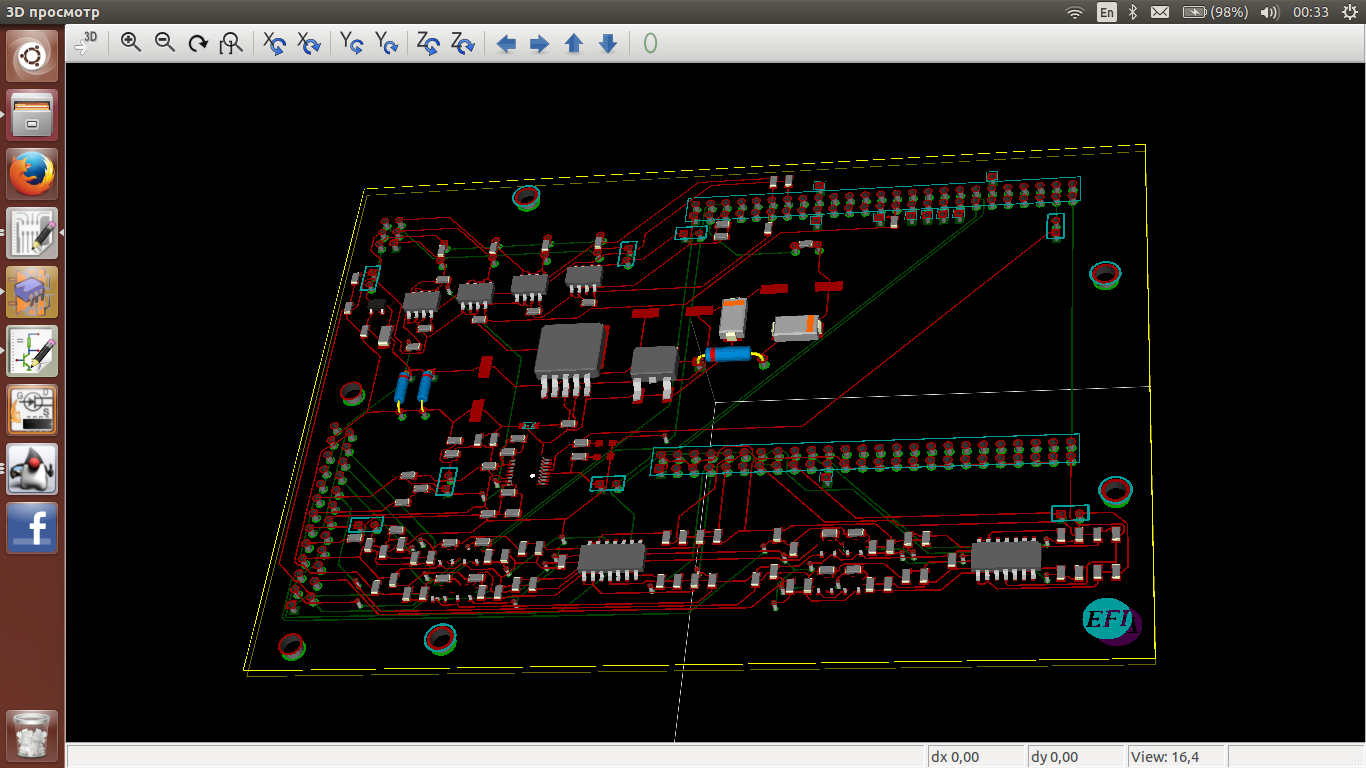The width and height of the screenshot is (1366, 768).
Task: Rotate Y clockwise
Action: pyautogui.click(x=386, y=42)
